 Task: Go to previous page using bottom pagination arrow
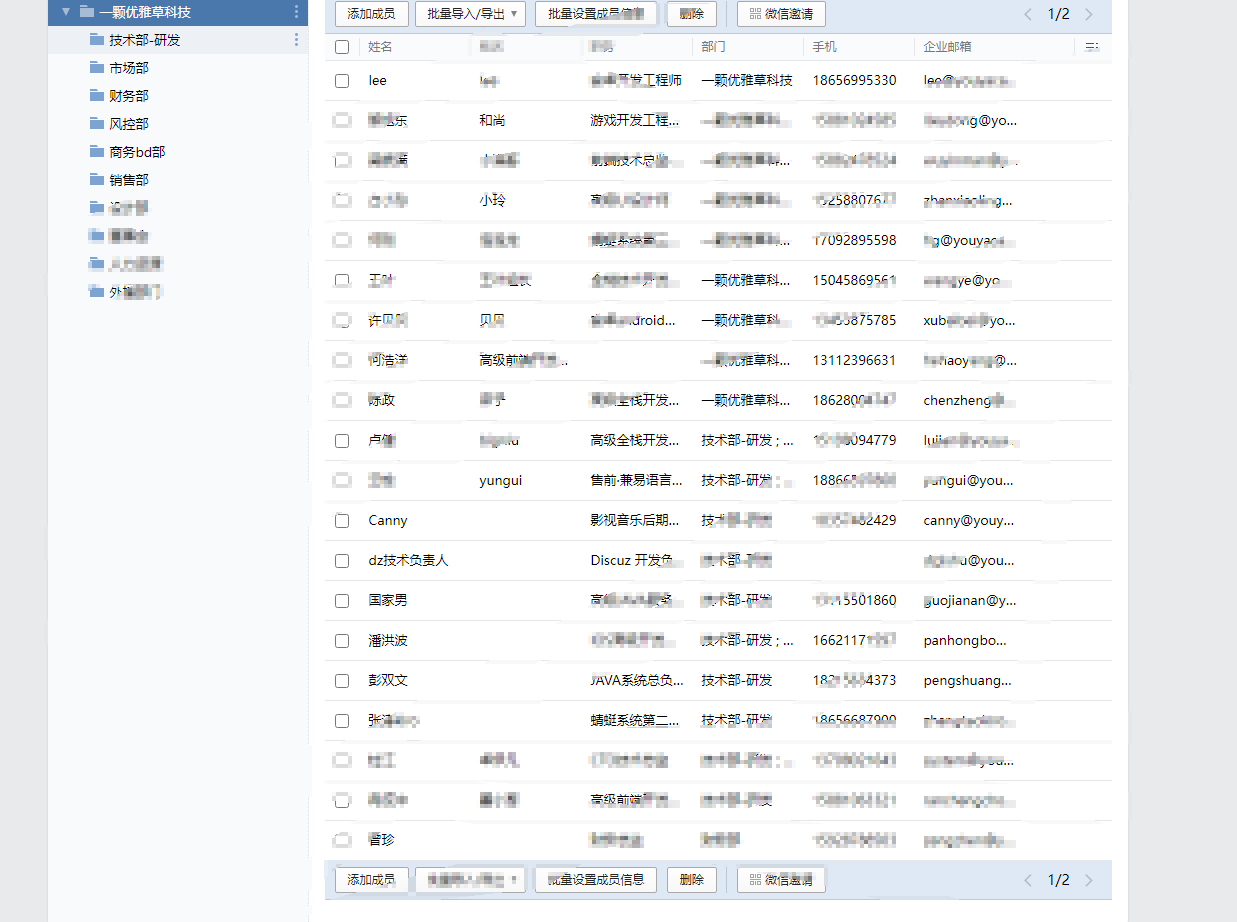1028,880
